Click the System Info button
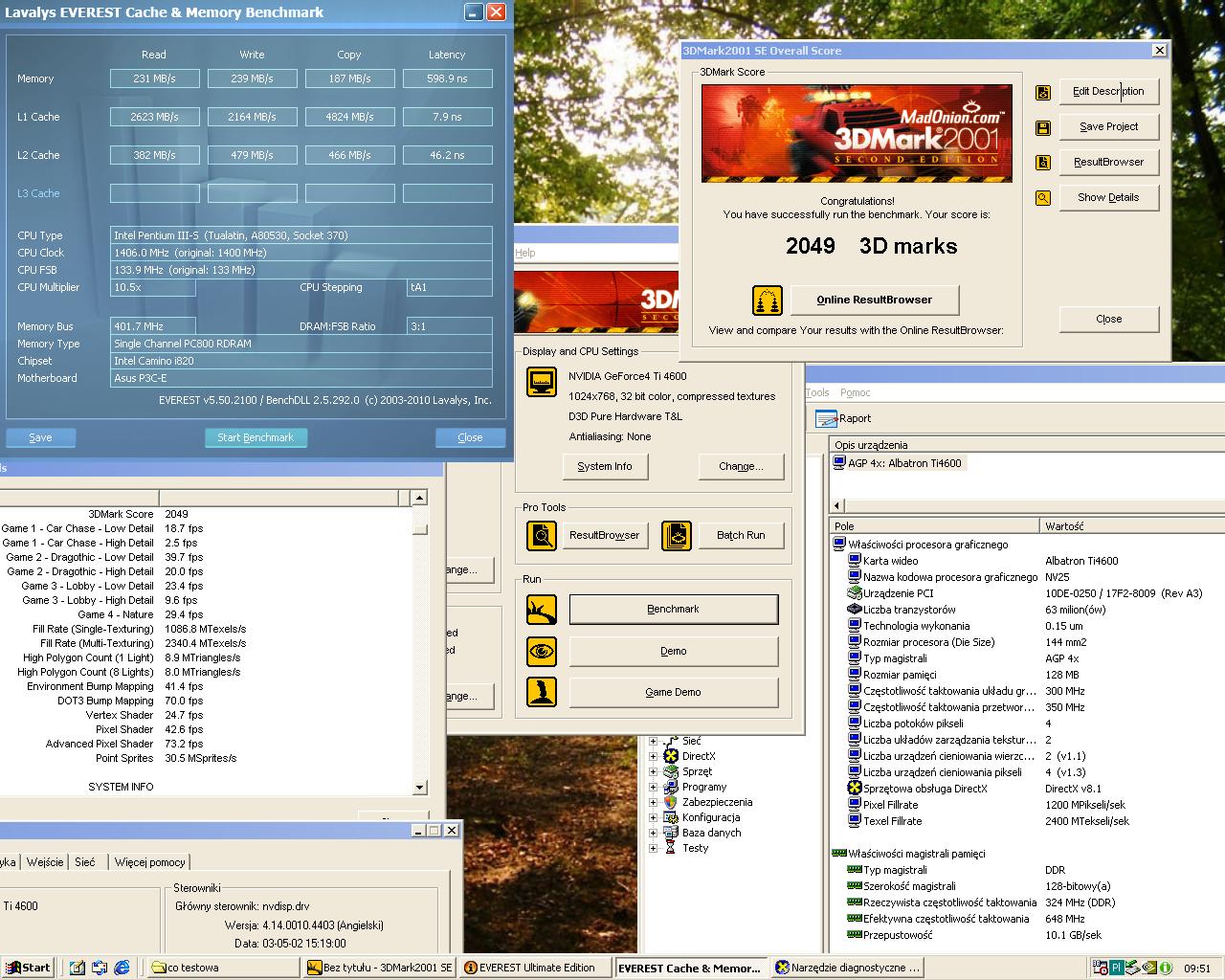Viewport: 1225px width, 980px height. click(605, 466)
